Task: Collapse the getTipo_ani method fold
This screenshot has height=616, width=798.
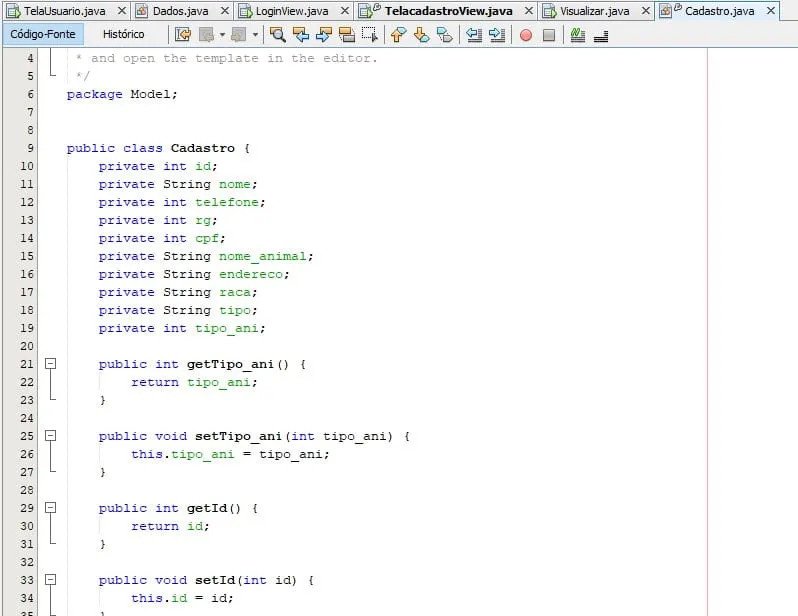Action: click(x=50, y=363)
